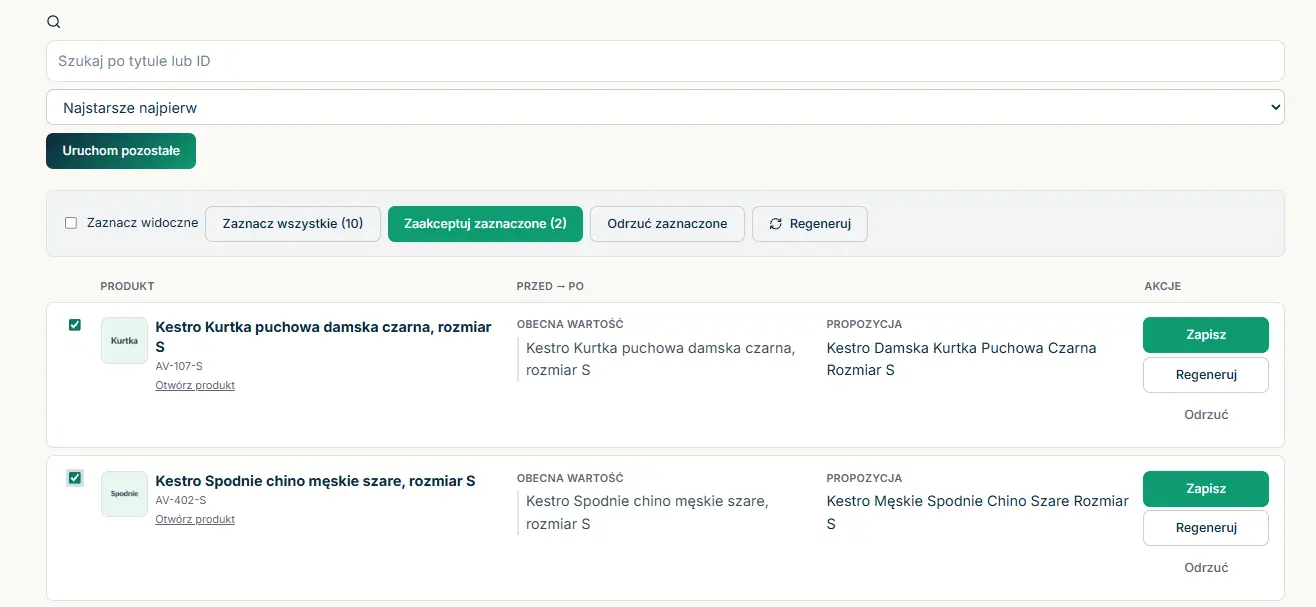Click proposal text 'Kestro Męskie Spodnie Chino Szare Rozmiar S'
Image resolution: width=1316 pixels, height=607 pixels.
(978, 512)
